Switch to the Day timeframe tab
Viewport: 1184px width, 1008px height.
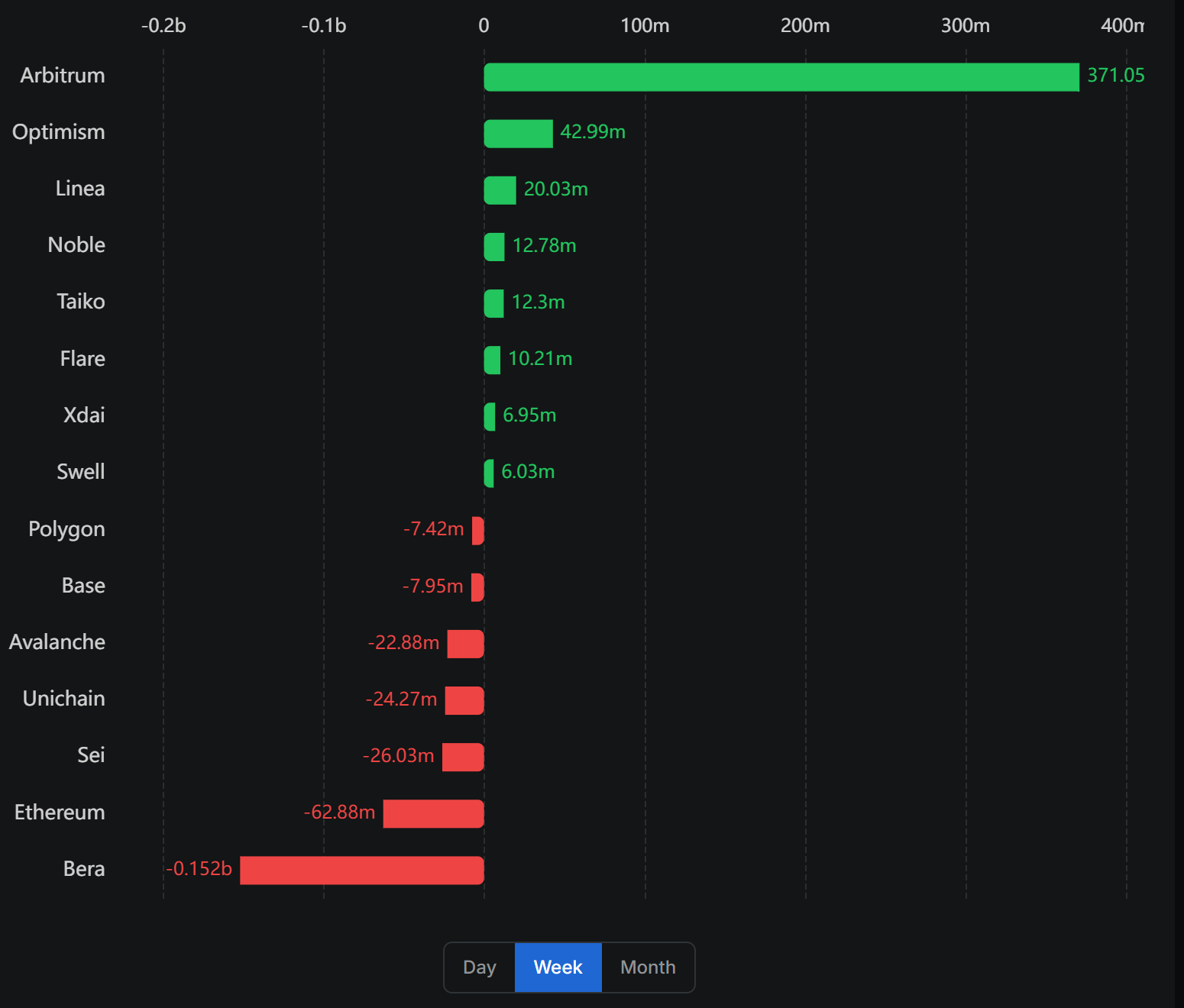point(480,968)
